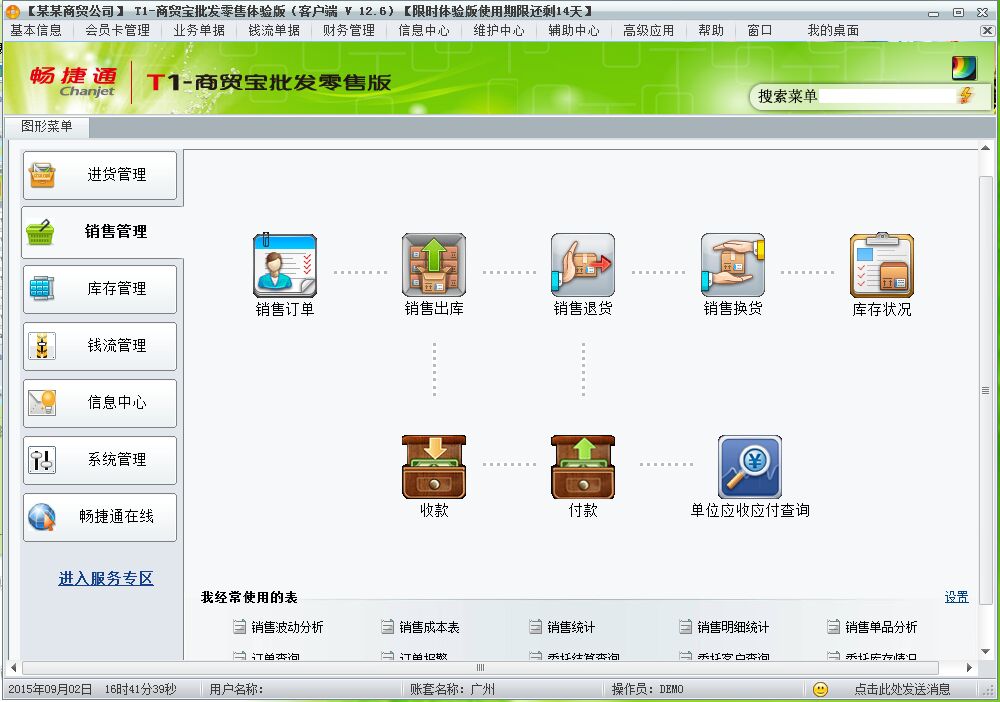Click the 2015年09月02日 date in status bar
Image resolution: width=1000 pixels, height=702 pixels.
coord(50,689)
